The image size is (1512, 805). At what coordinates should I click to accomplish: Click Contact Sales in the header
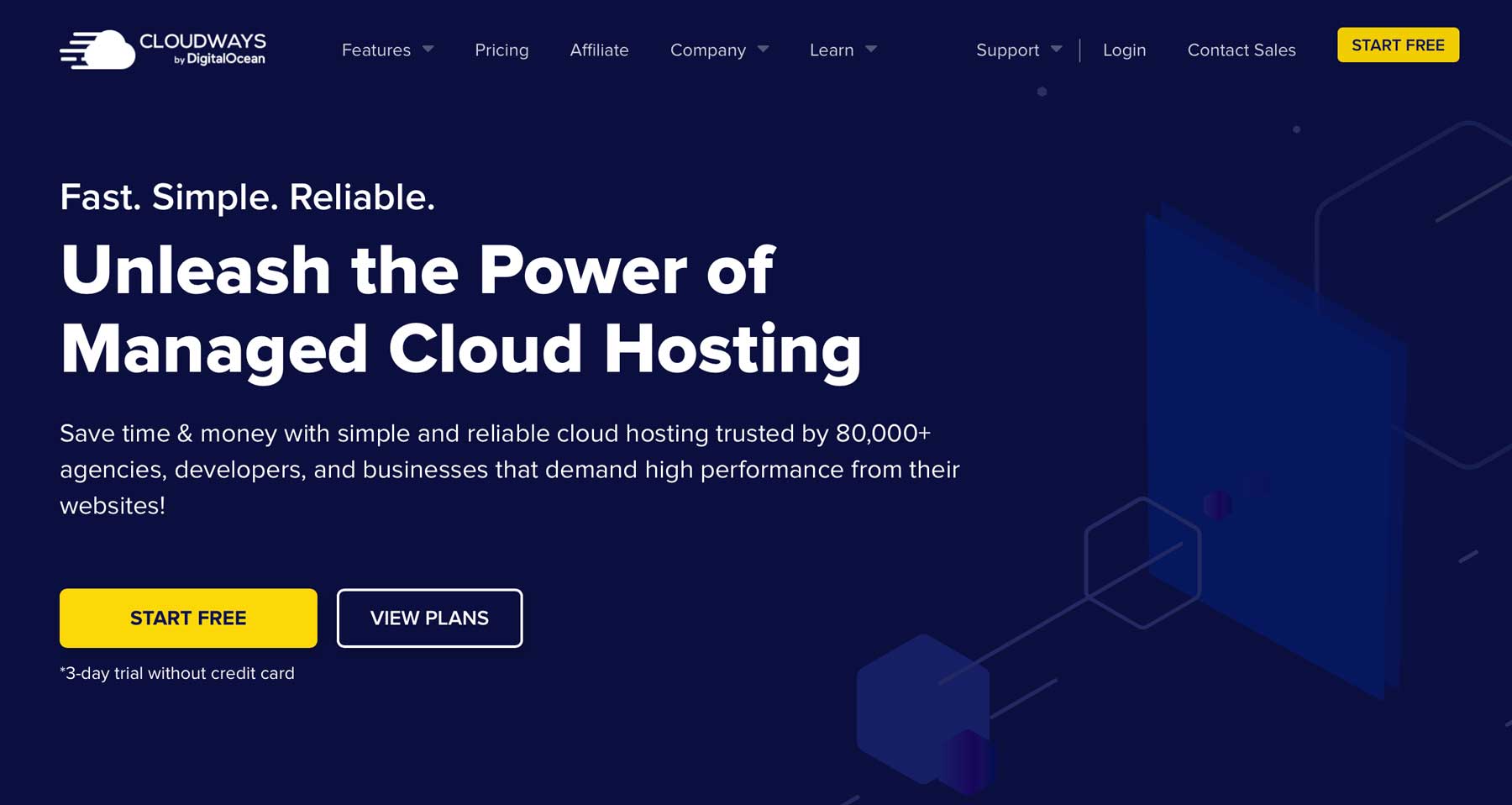[1241, 50]
